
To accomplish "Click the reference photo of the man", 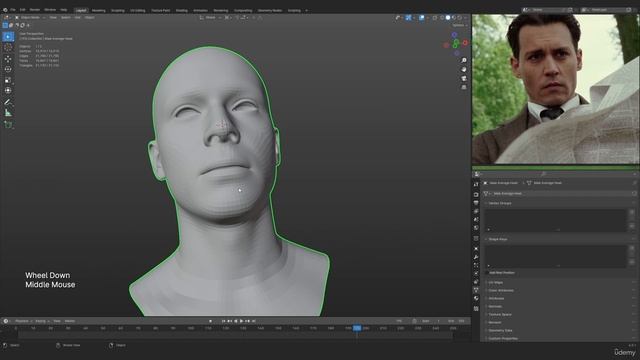I will (x=556, y=89).
